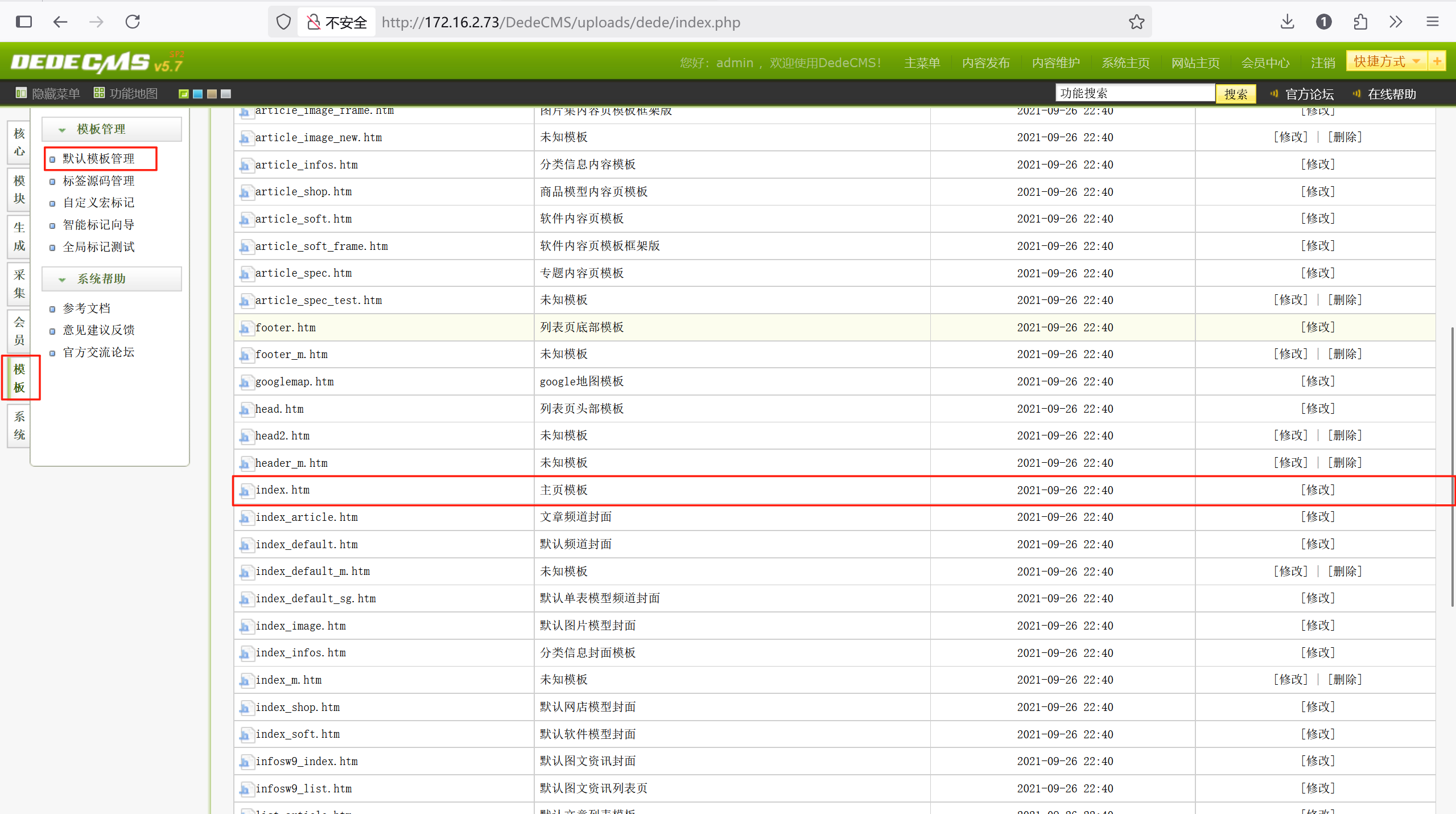Viewport: 1456px width, 814px height.
Task: Switch to the 系统 vertical tab
Action: (19, 426)
